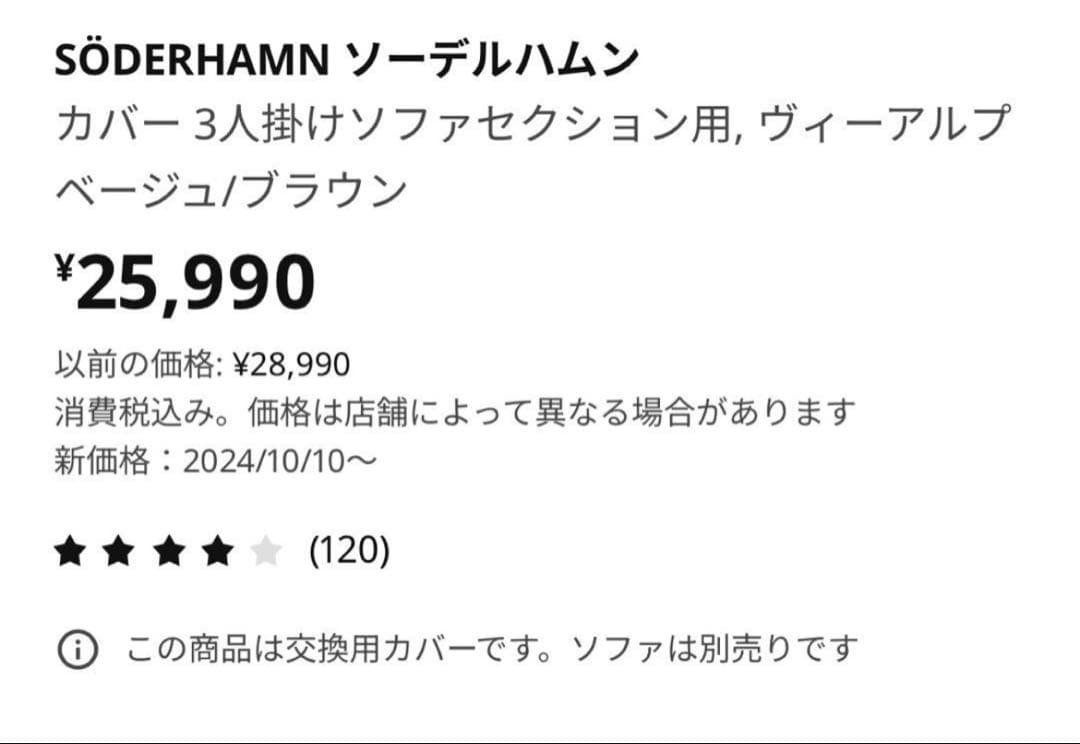Click the カバー 3人掛けソファセクション用 description
The image size is (1080, 744).
pos(395,127)
